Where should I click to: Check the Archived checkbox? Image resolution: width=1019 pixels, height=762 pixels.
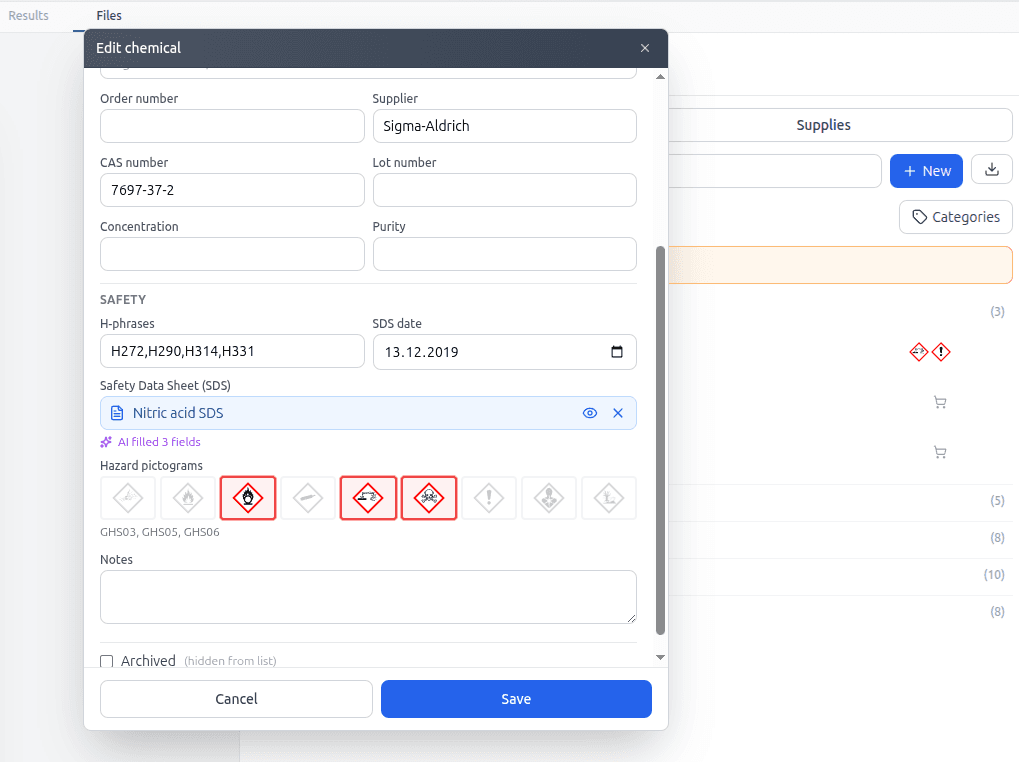pos(107,661)
